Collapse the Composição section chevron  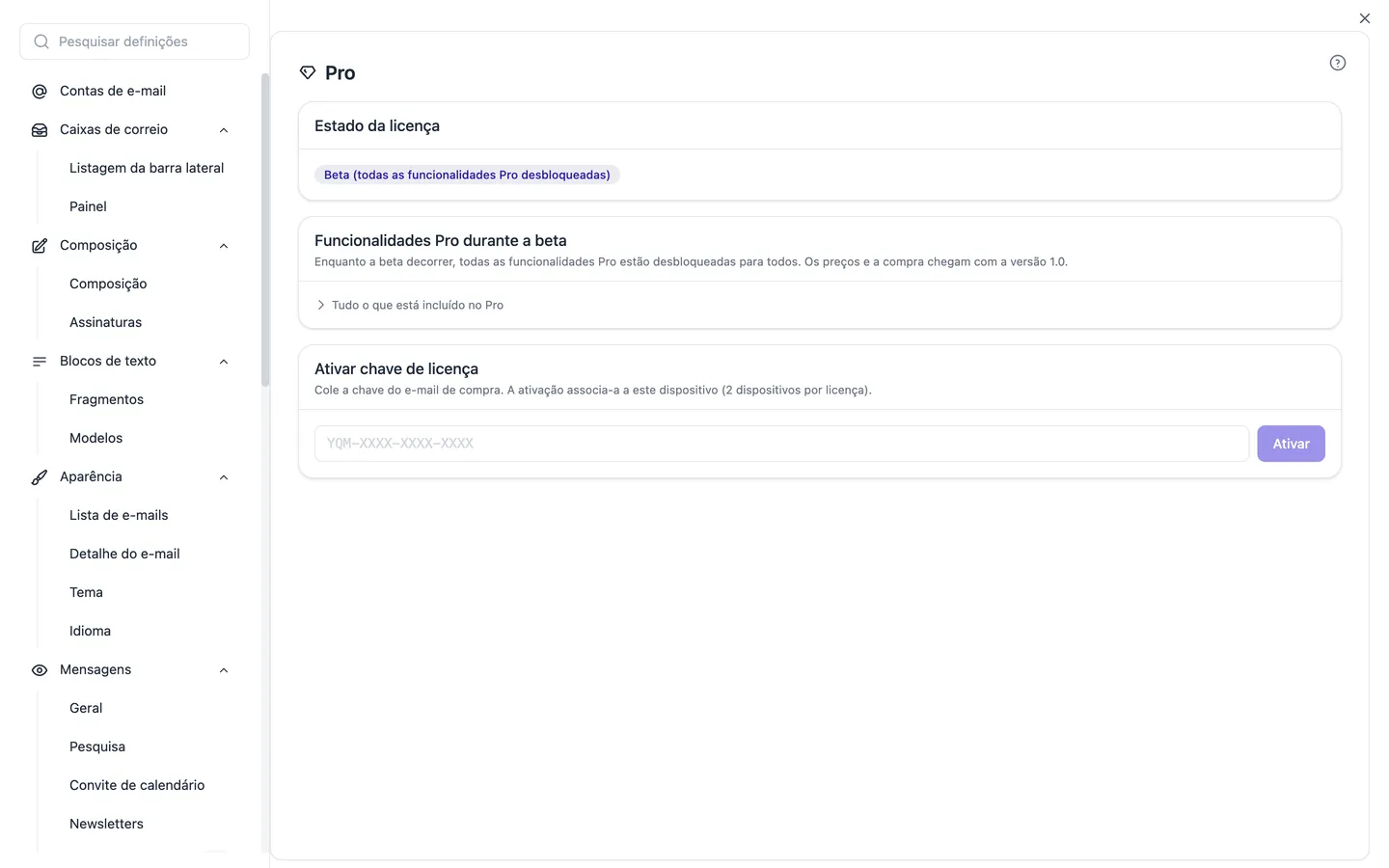point(224,245)
